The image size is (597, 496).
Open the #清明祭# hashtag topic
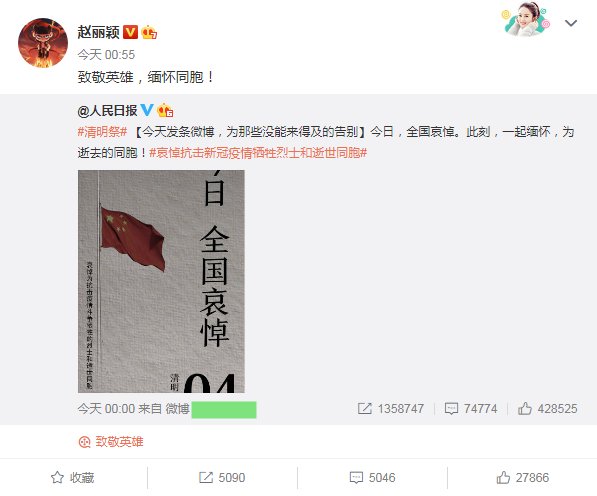point(102,132)
